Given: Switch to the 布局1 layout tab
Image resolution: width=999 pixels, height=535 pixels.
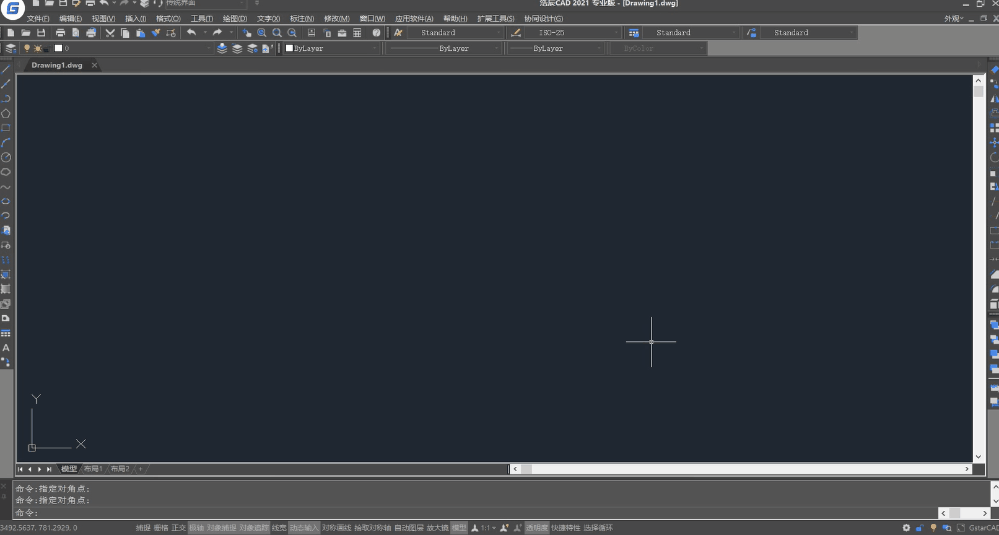Looking at the screenshot, I should pyautogui.click(x=93, y=469).
